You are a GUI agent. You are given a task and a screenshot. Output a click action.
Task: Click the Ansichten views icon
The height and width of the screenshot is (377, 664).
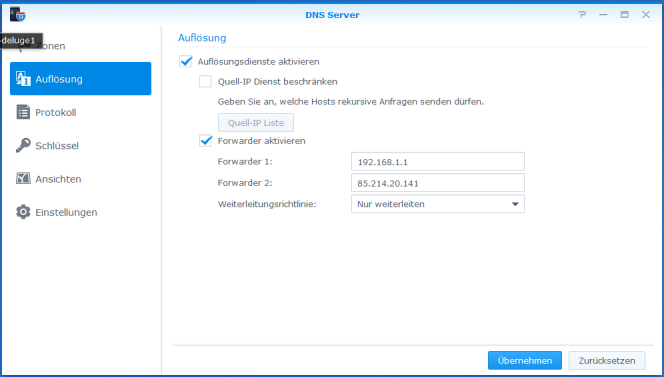point(23,178)
